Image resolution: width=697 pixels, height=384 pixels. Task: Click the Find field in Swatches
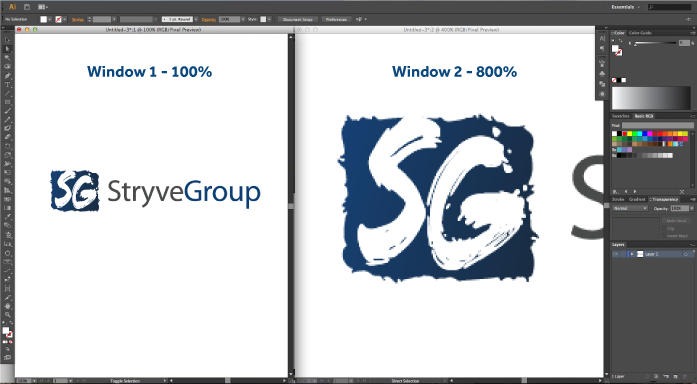657,126
